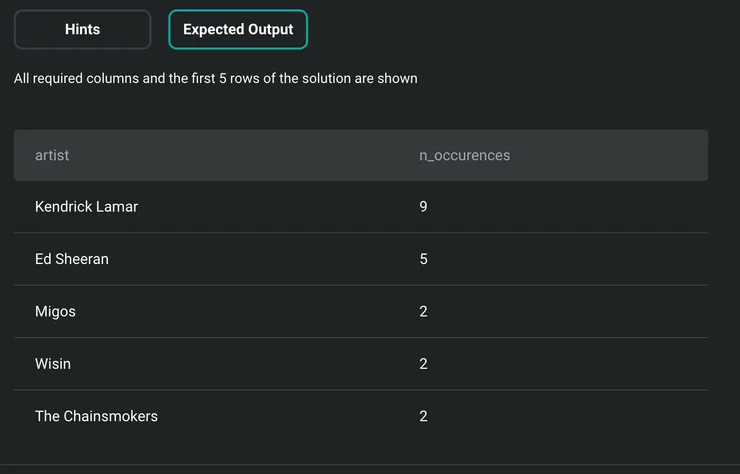Click the count 2 in Chainsmokers row

coord(424,416)
